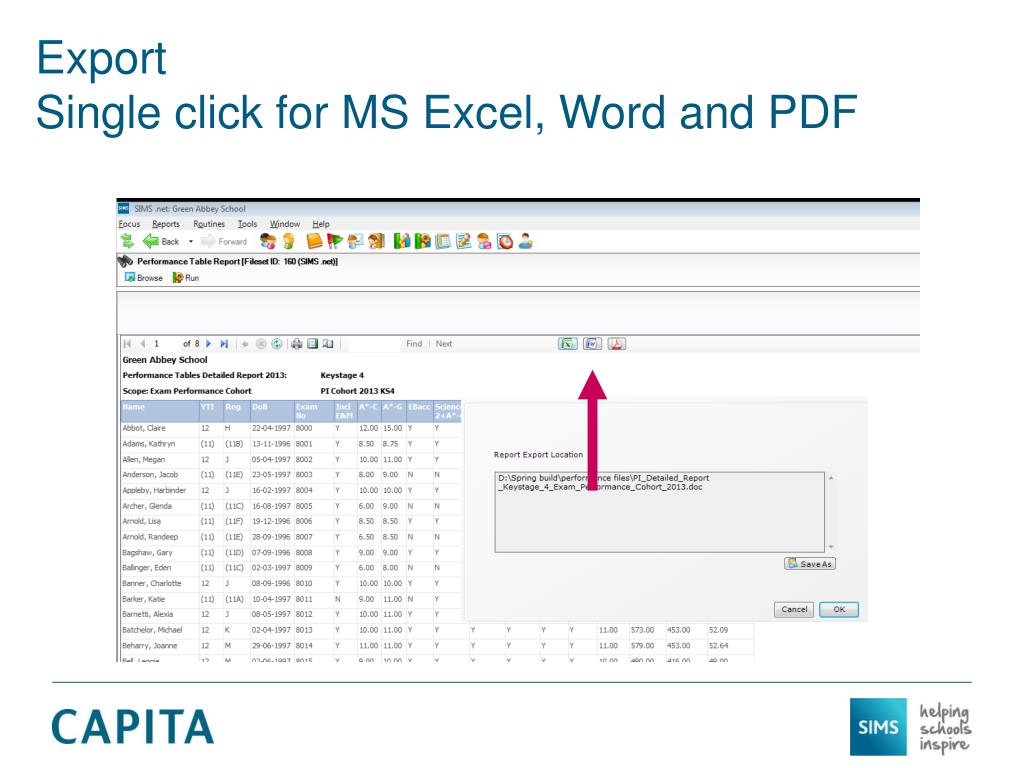Image resolution: width=1024 pixels, height=768 pixels.
Task: Jump to the last report page
Action: 224,344
